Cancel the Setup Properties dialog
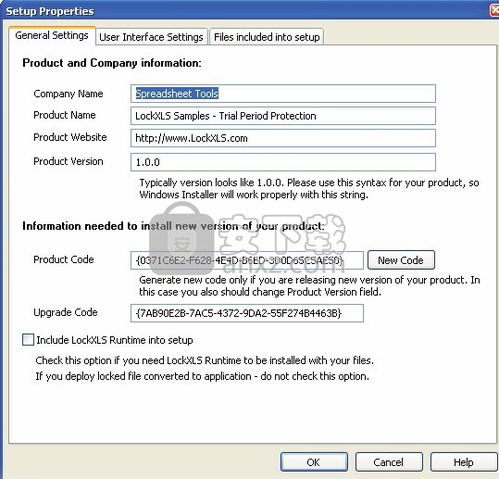499x479 pixels. (x=389, y=462)
